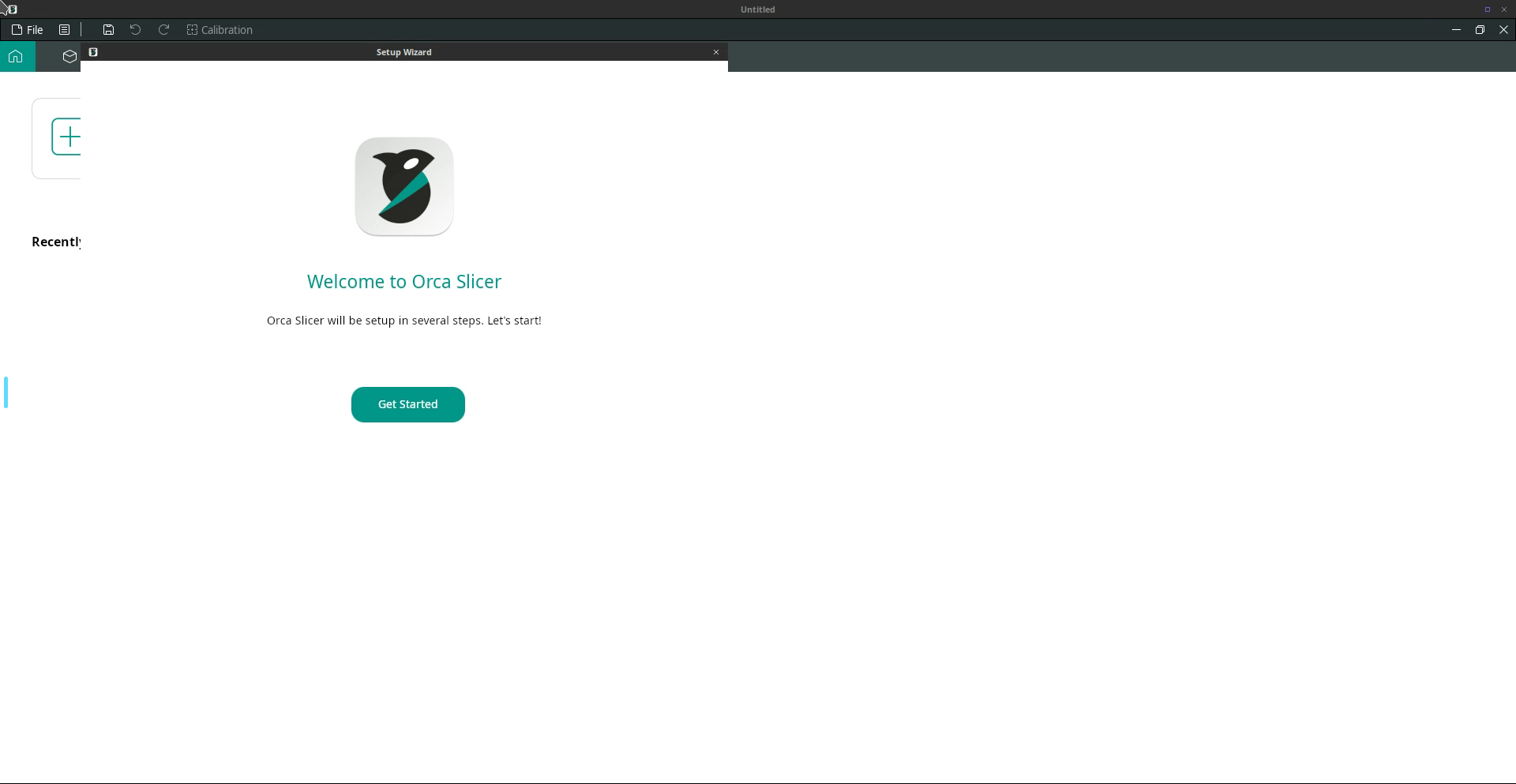The width and height of the screenshot is (1516, 784).
Task: Expand the main menu list icon
Action: tap(65, 30)
